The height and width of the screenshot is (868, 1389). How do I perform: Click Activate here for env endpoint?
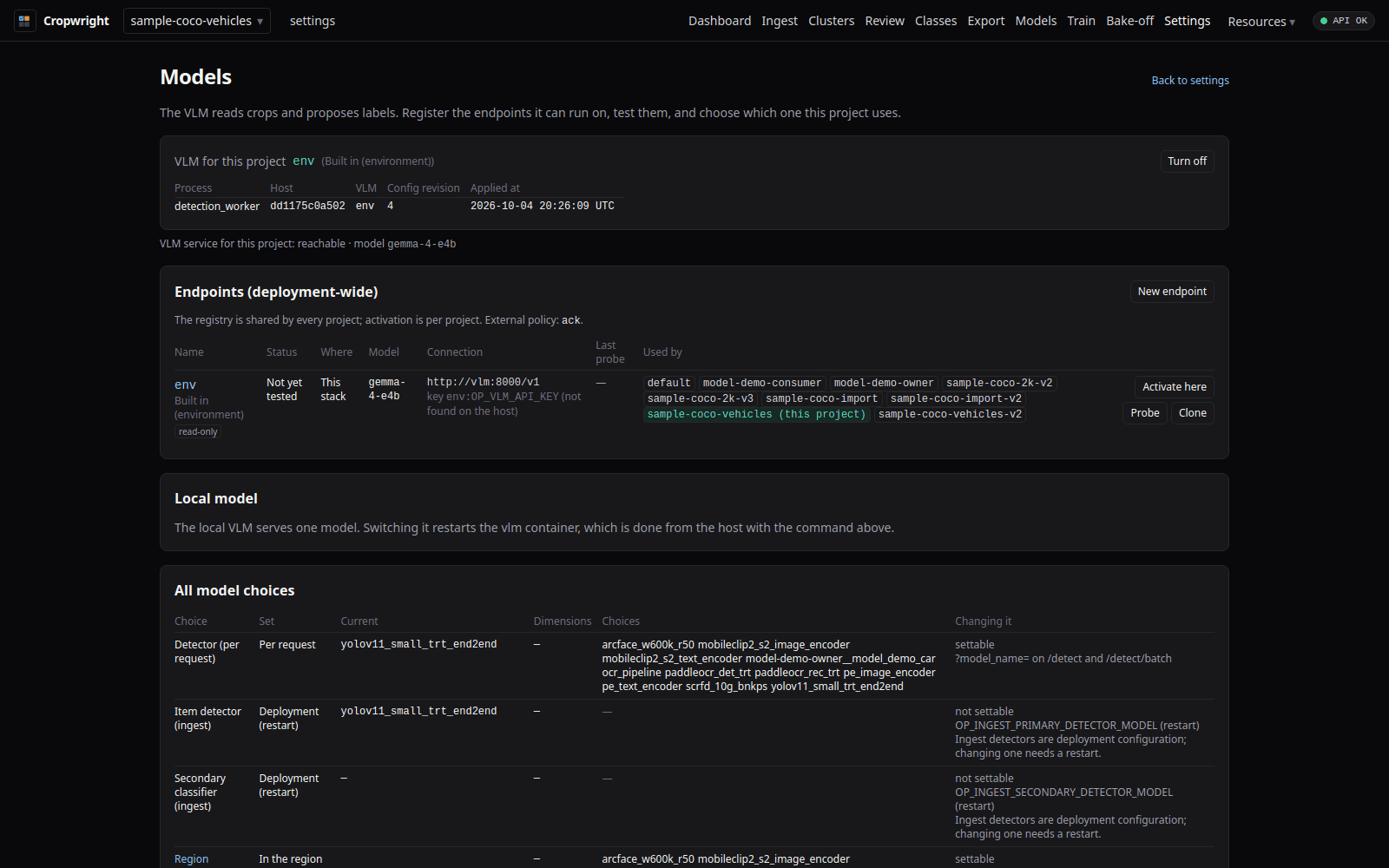tap(1174, 387)
